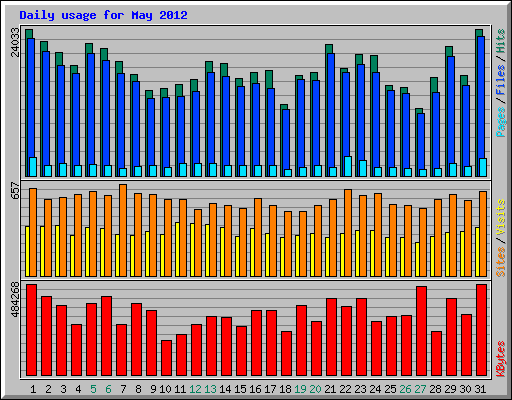Click the cyan Pages bar for day 1
This screenshot has width=512, height=400.
(33, 167)
